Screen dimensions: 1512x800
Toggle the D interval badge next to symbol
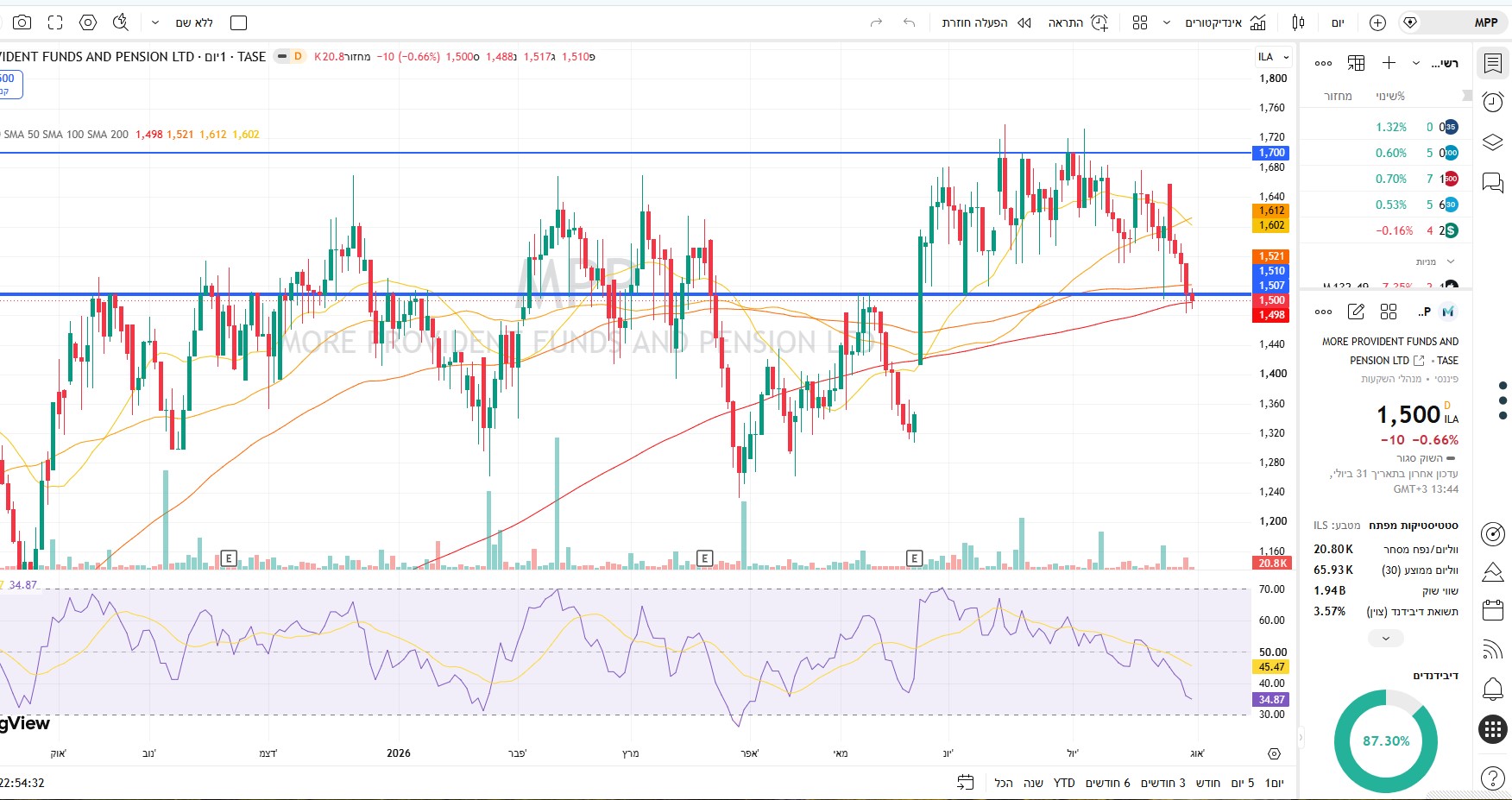coord(298,56)
